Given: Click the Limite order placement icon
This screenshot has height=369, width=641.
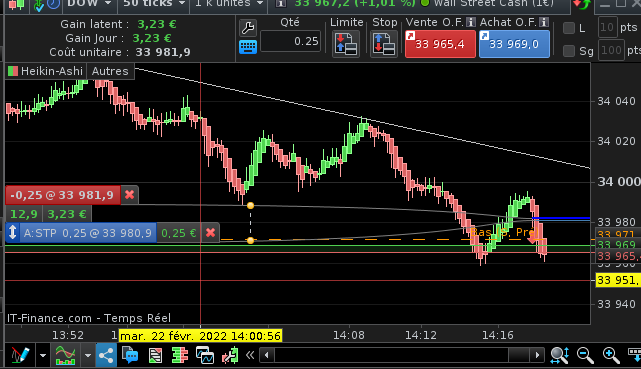Looking at the screenshot, I should (x=346, y=44).
